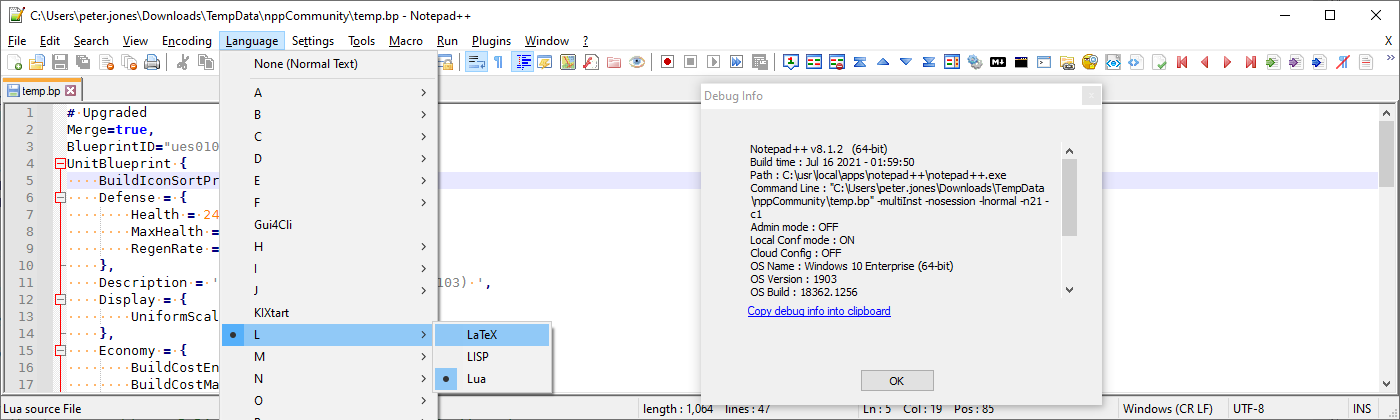Toggle monitoring eye icon
This screenshot has width=1400, height=420.
tap(636, 62)
